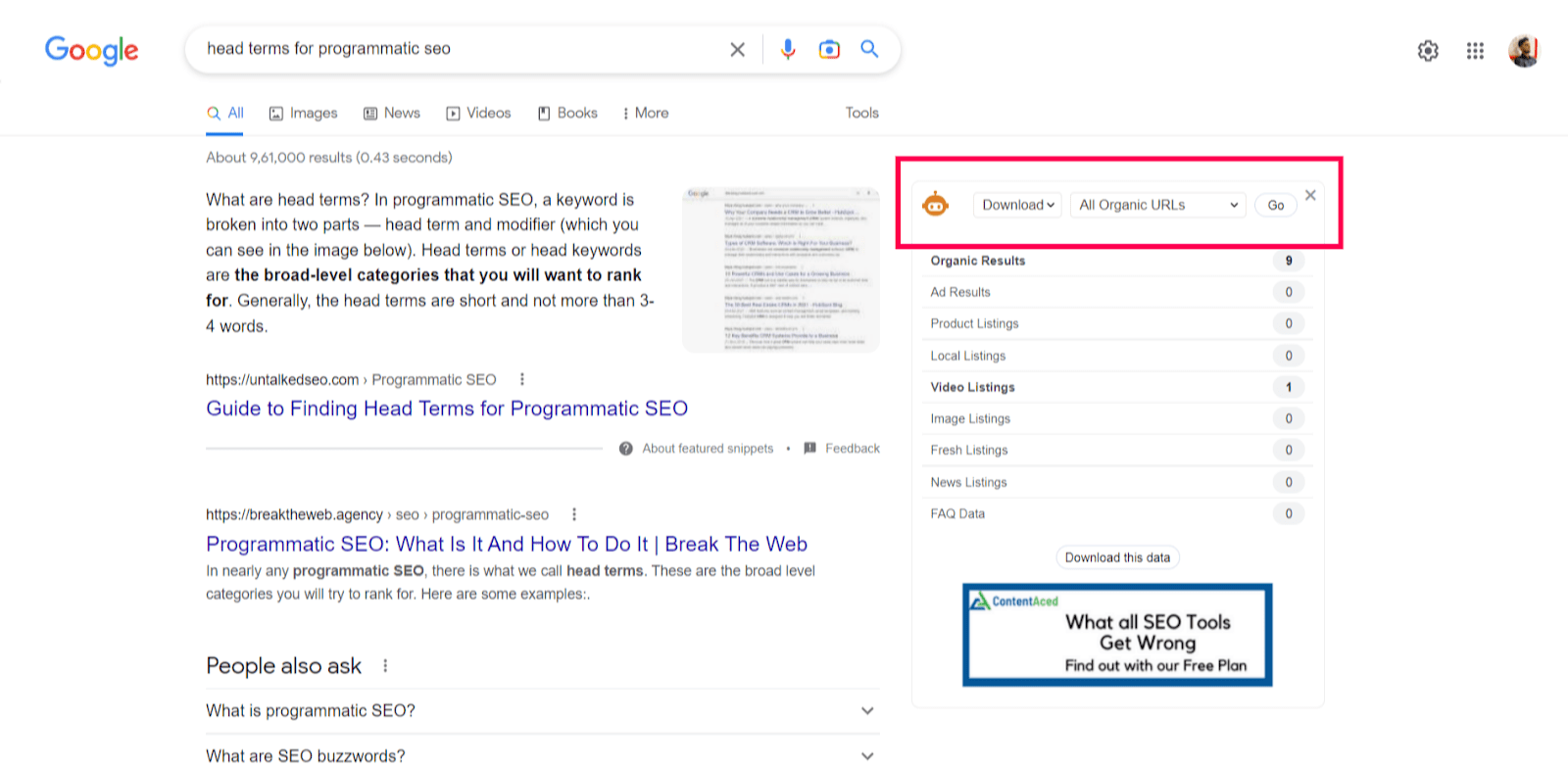This screenshot has width=1568, height=769.
Task: Click the Video Listings count 1
Action: coord(1289,387)
